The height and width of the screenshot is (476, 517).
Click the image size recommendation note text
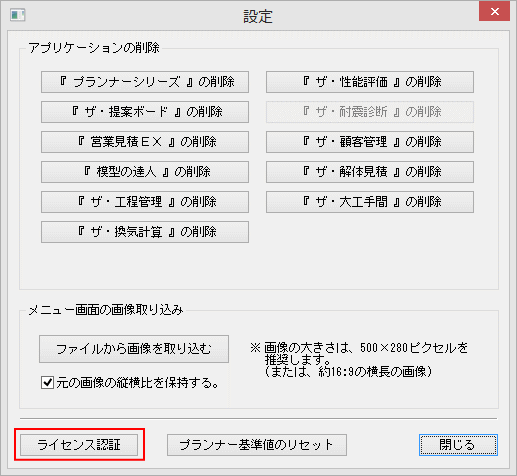click(x=359, y=359)
